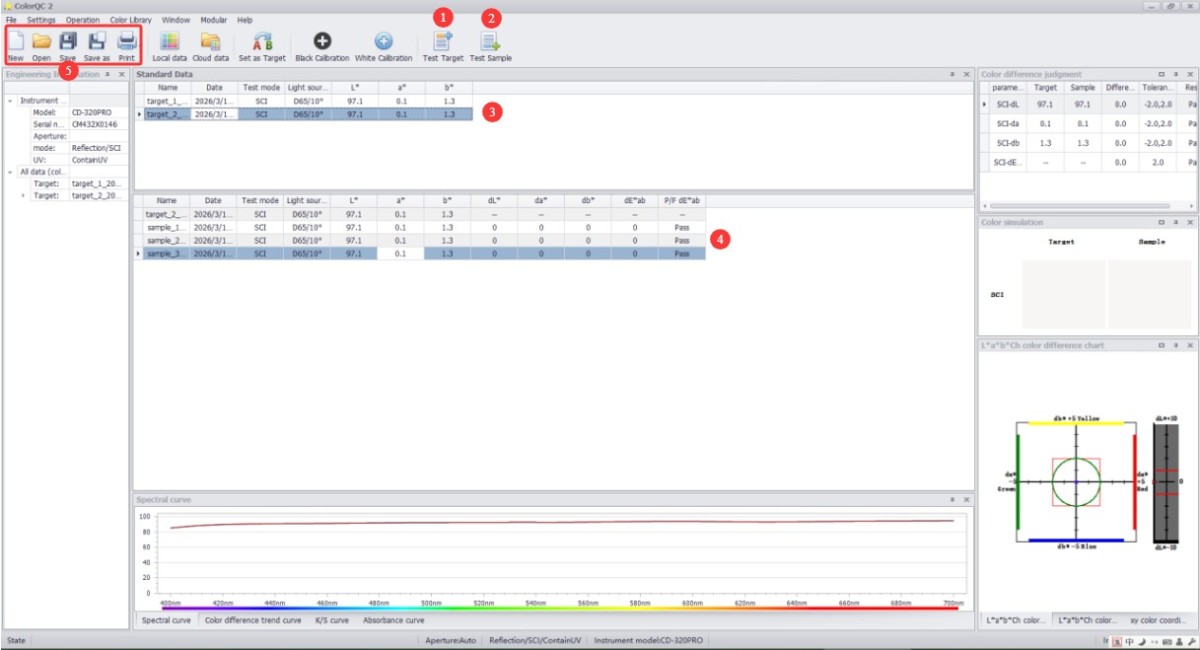Click the Tolerance column header in judgment table
The image size is (1200, 650).
tap(1156, 87)
